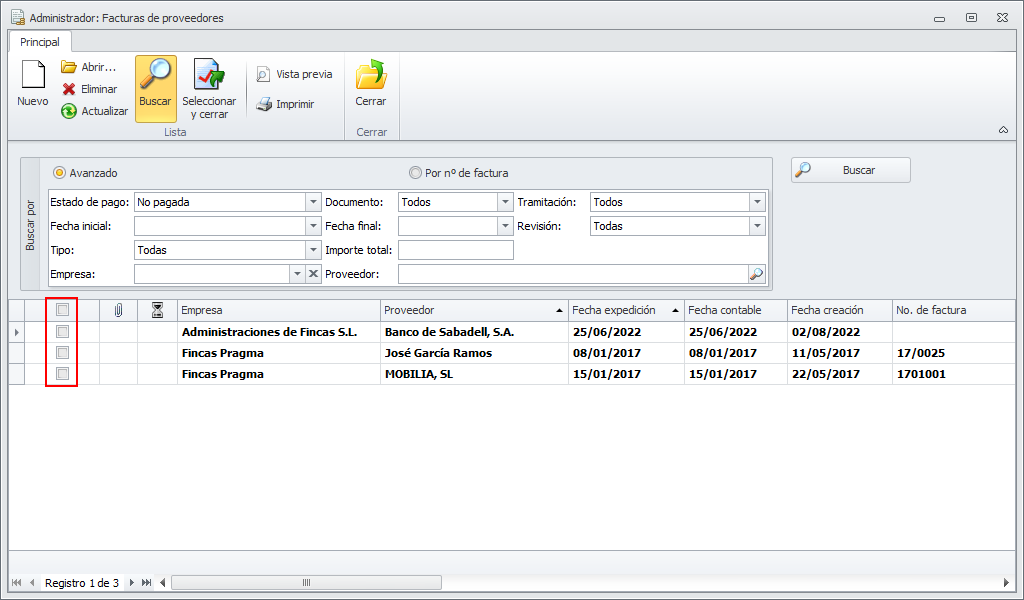
Task: Open Empresa dropdown arrow
Action: click(297, 274)
